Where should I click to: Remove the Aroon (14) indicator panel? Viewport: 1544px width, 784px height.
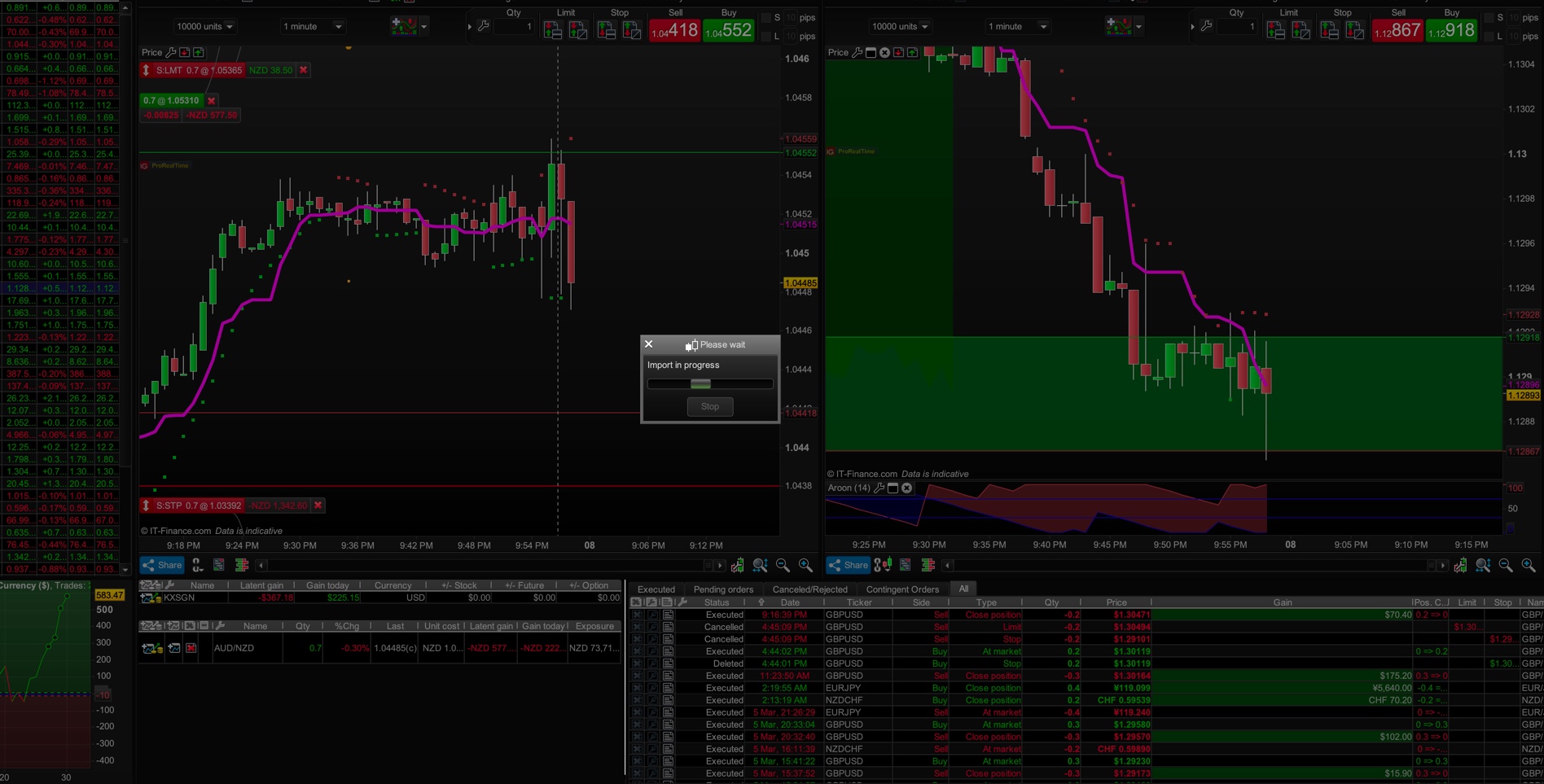(906, 488)
